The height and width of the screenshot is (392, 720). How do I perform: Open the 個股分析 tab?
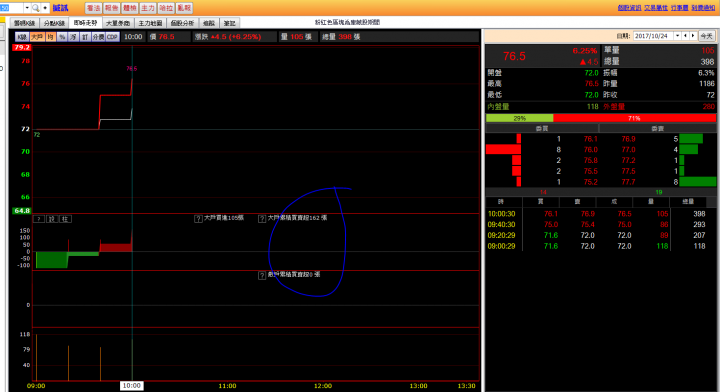[x=182, y=23]
